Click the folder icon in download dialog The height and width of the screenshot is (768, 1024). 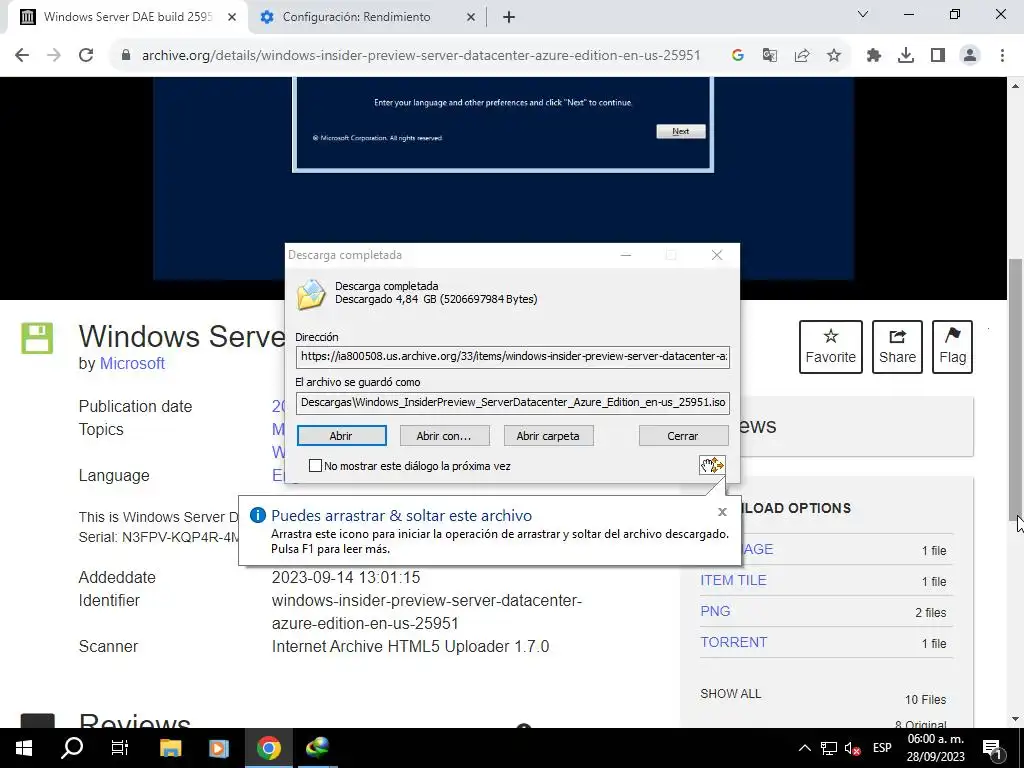point(312,294)
